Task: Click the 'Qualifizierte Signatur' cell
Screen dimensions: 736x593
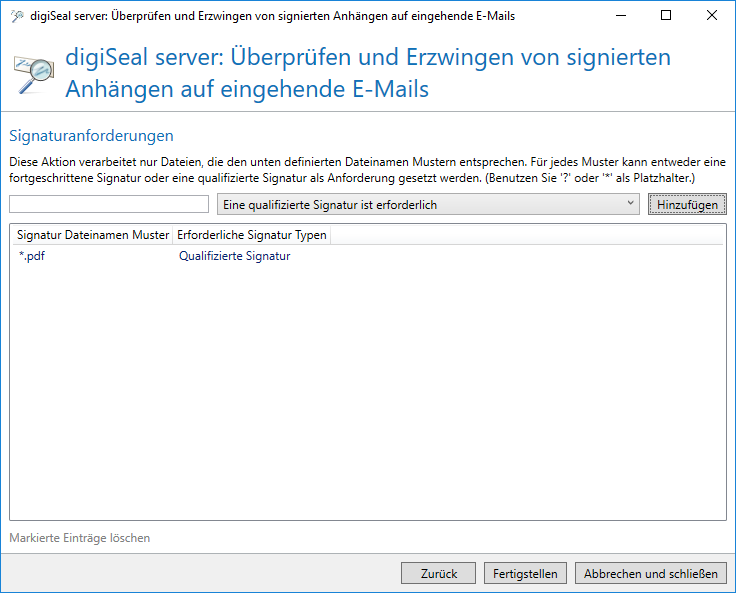Action: click(x=235, y=256)
